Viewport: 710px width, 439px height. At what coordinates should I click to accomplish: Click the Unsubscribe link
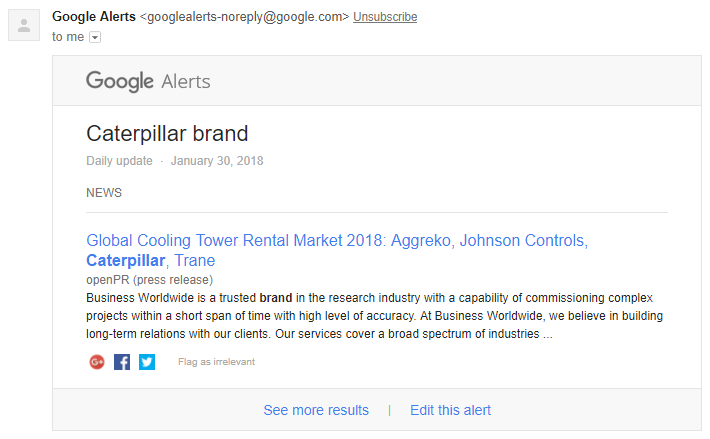(385, 17)
